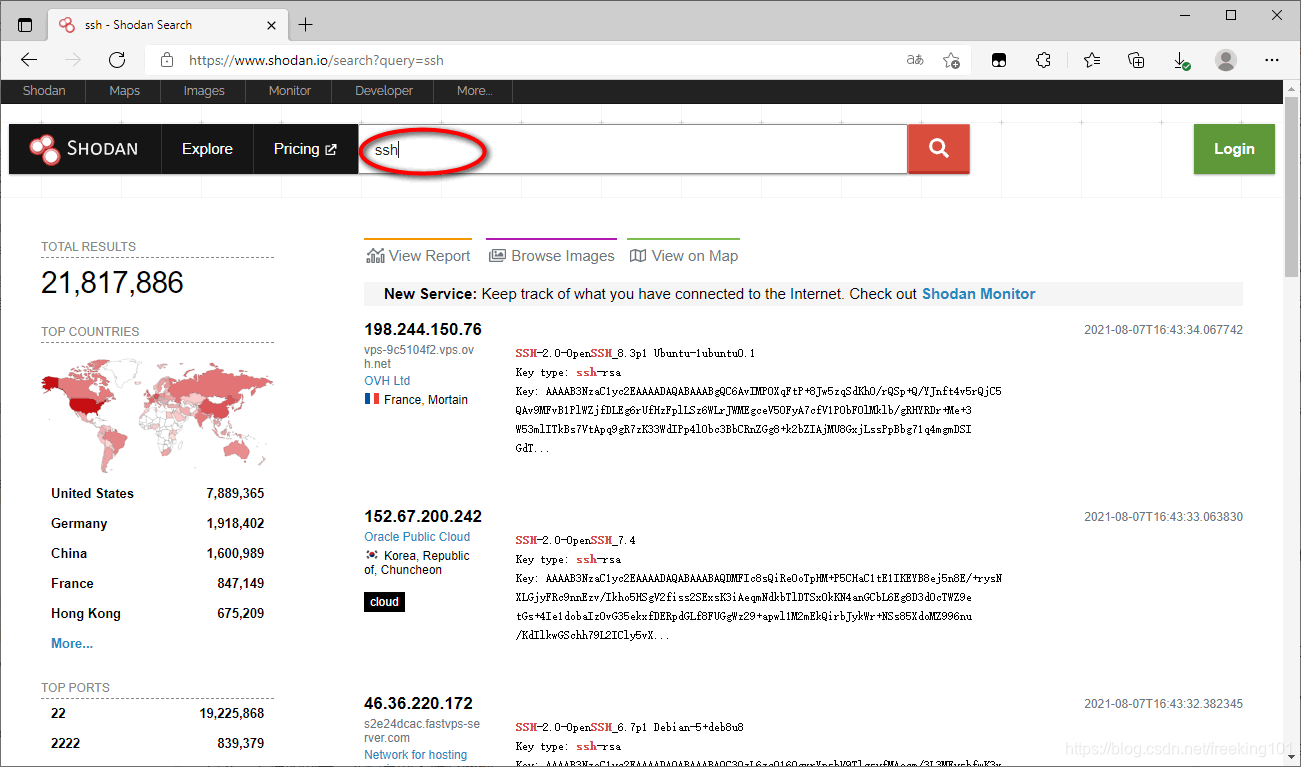Open the Monitor top menu item
This screenshot has height=767, width=1301.
[x=290, y=91]
